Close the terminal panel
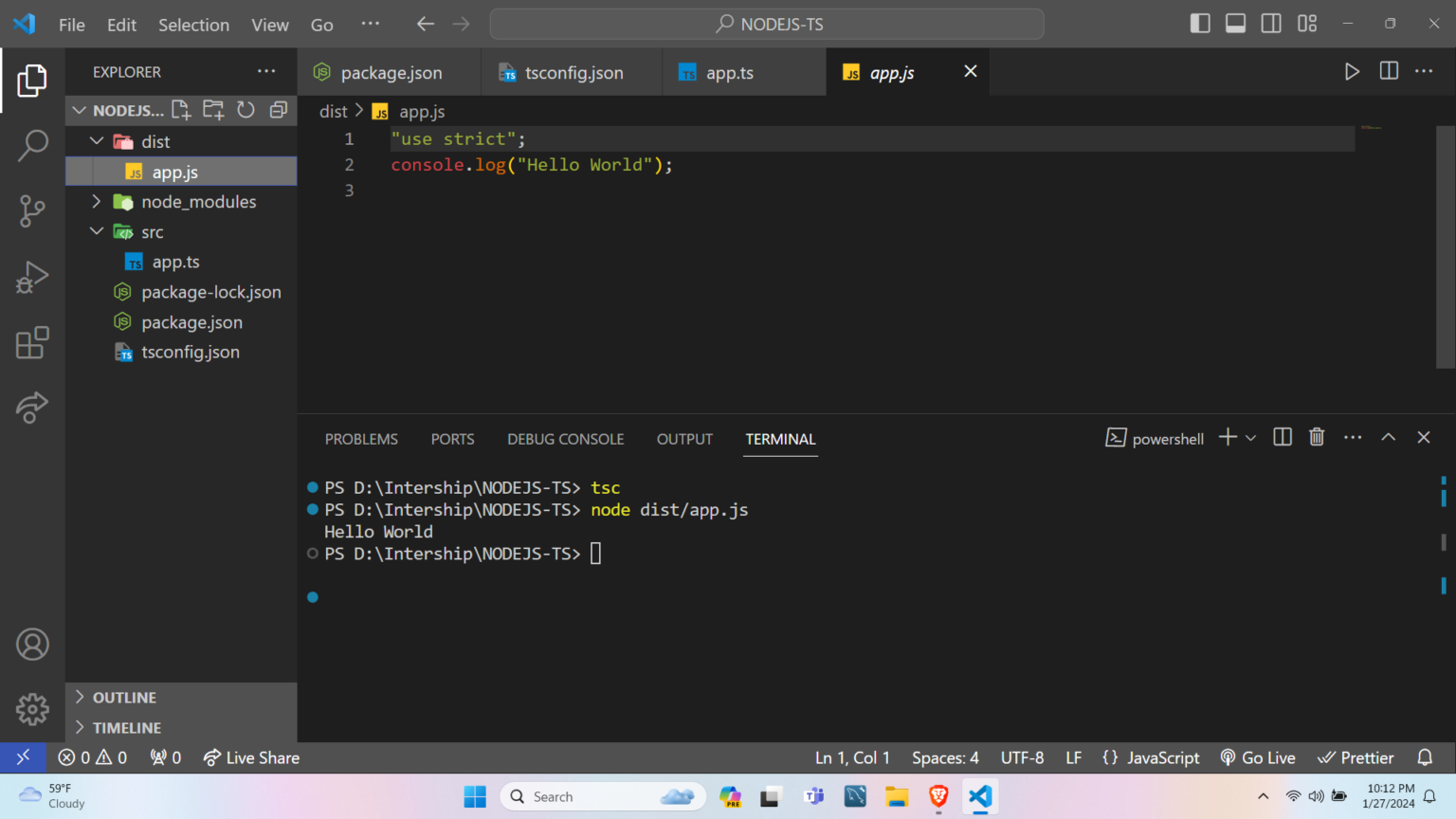This screenshot has width=1456, height=819. coord(1423,437)
